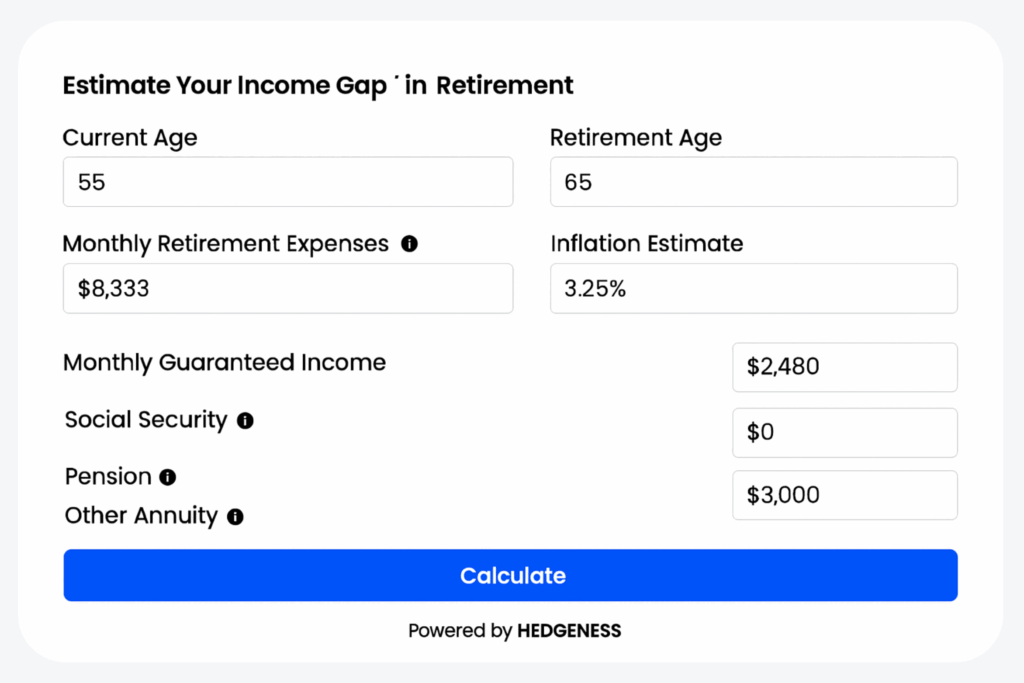Click info icon beside Monthly Retirement Expenses

(409, 244)
